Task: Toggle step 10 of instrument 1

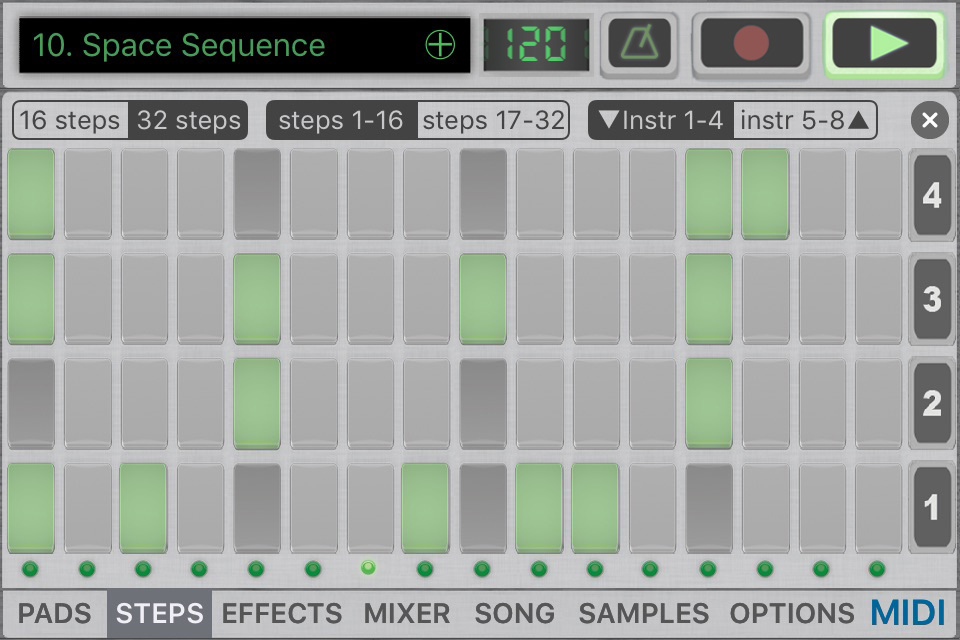Action: point(539,508)
